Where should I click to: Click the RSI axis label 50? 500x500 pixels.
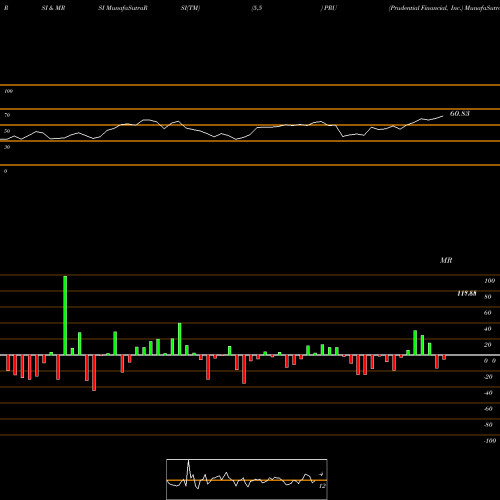tap(7, 131)
